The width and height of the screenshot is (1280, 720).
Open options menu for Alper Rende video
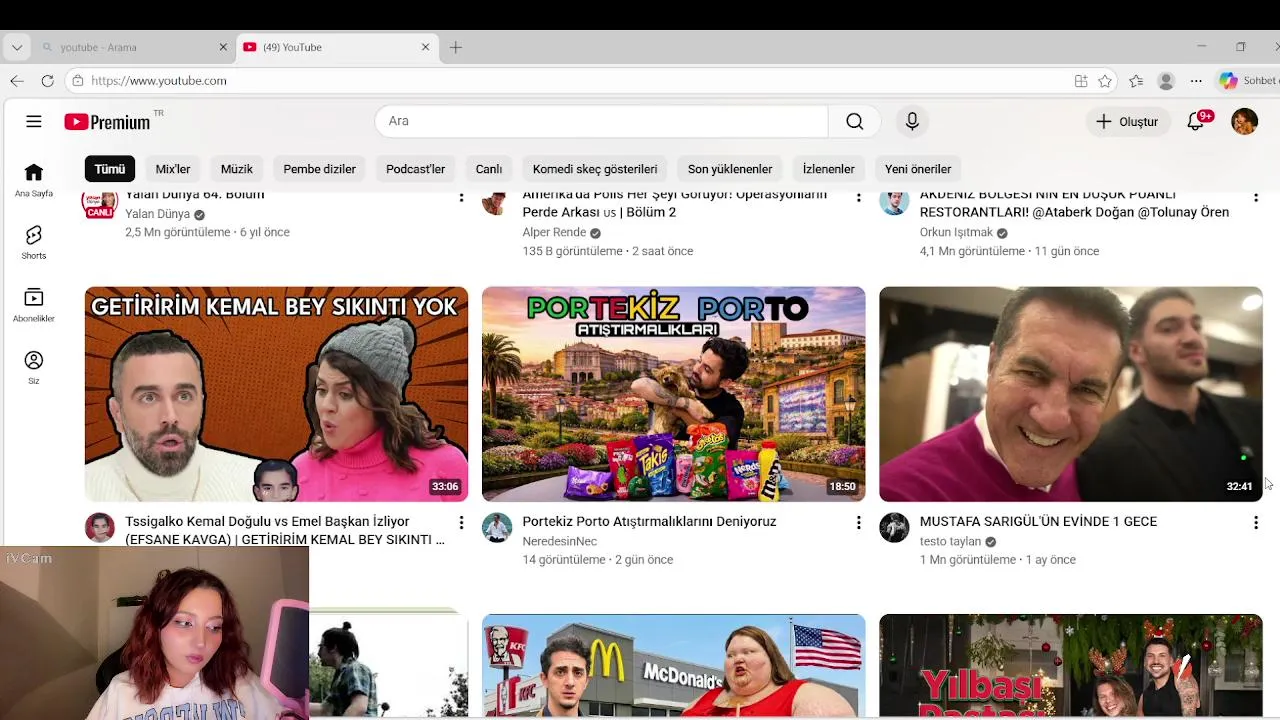point(858,197)
